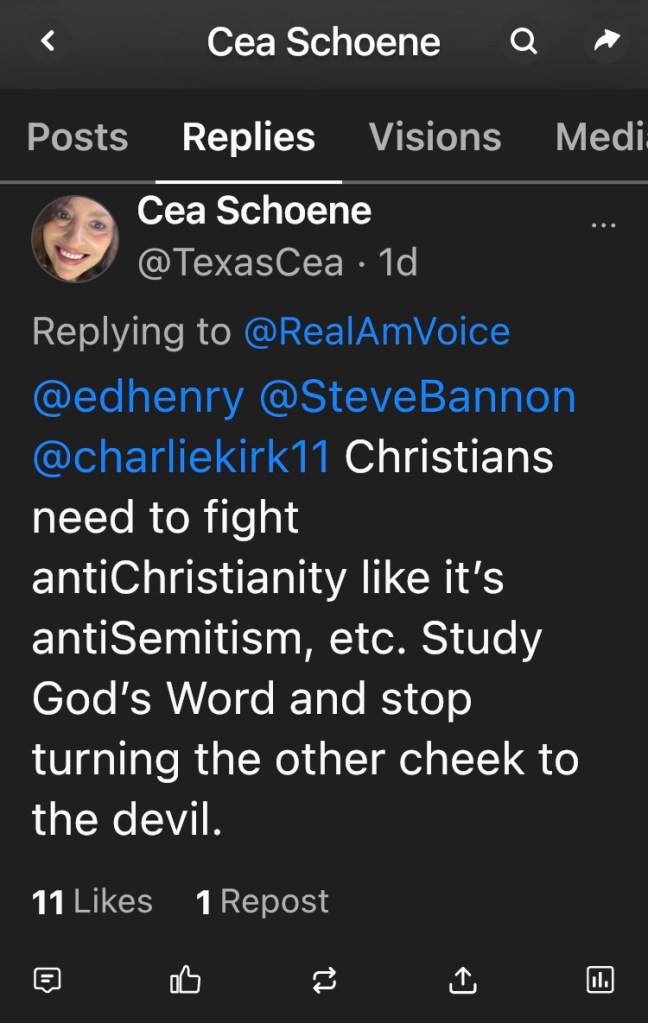Tap the @edhenry mention

[137, 397]
